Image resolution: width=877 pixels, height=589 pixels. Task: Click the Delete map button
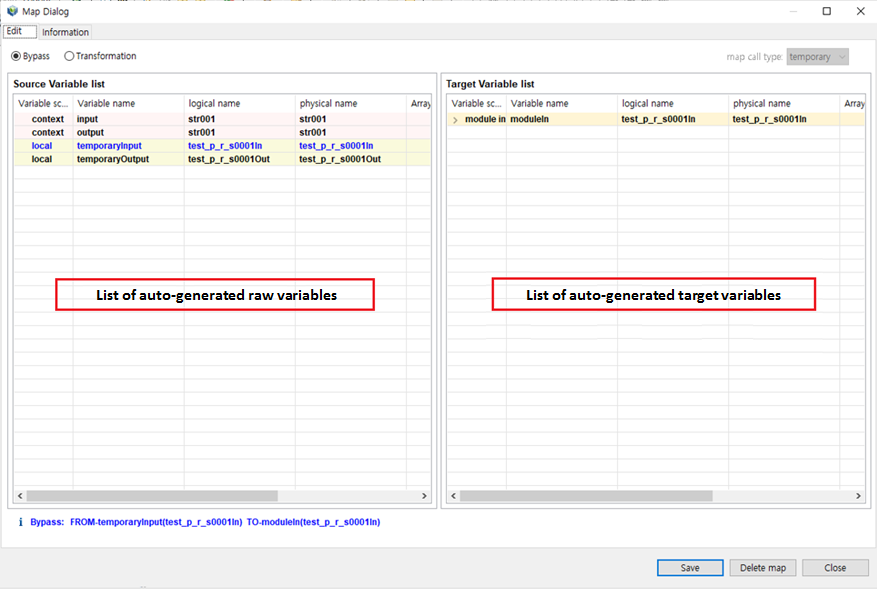(762, 567)
